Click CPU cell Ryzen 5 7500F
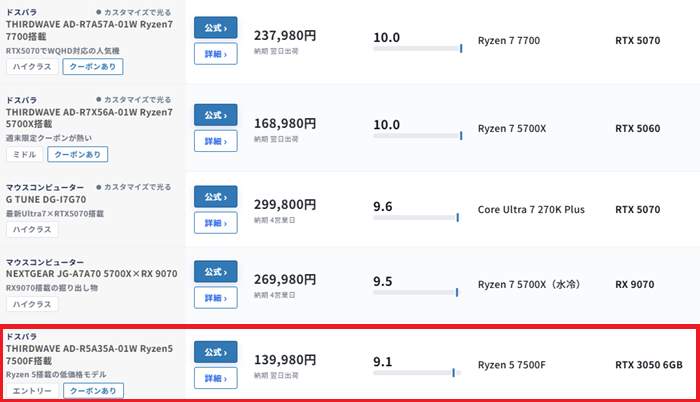 512,365
